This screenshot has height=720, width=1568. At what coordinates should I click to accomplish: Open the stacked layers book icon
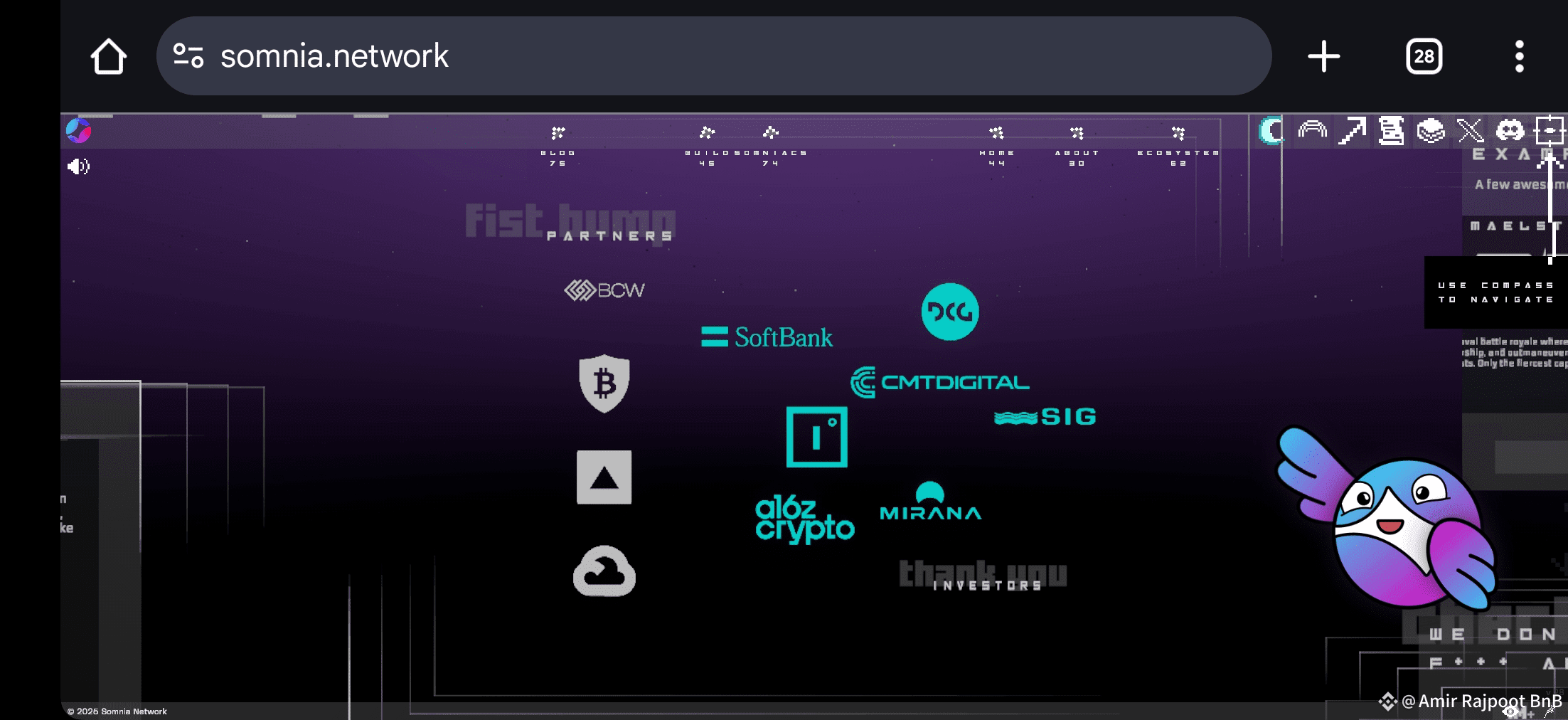pos(1431,131)
